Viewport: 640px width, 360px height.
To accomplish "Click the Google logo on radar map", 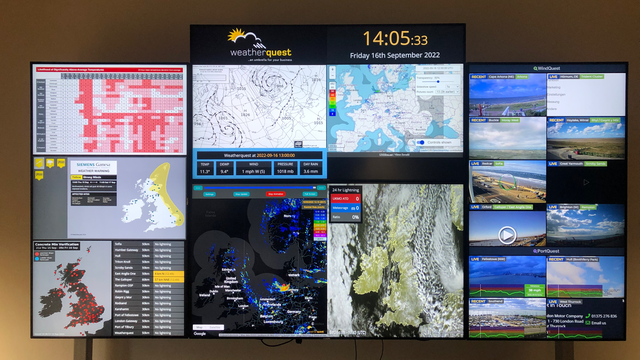I will coord(200,333).
